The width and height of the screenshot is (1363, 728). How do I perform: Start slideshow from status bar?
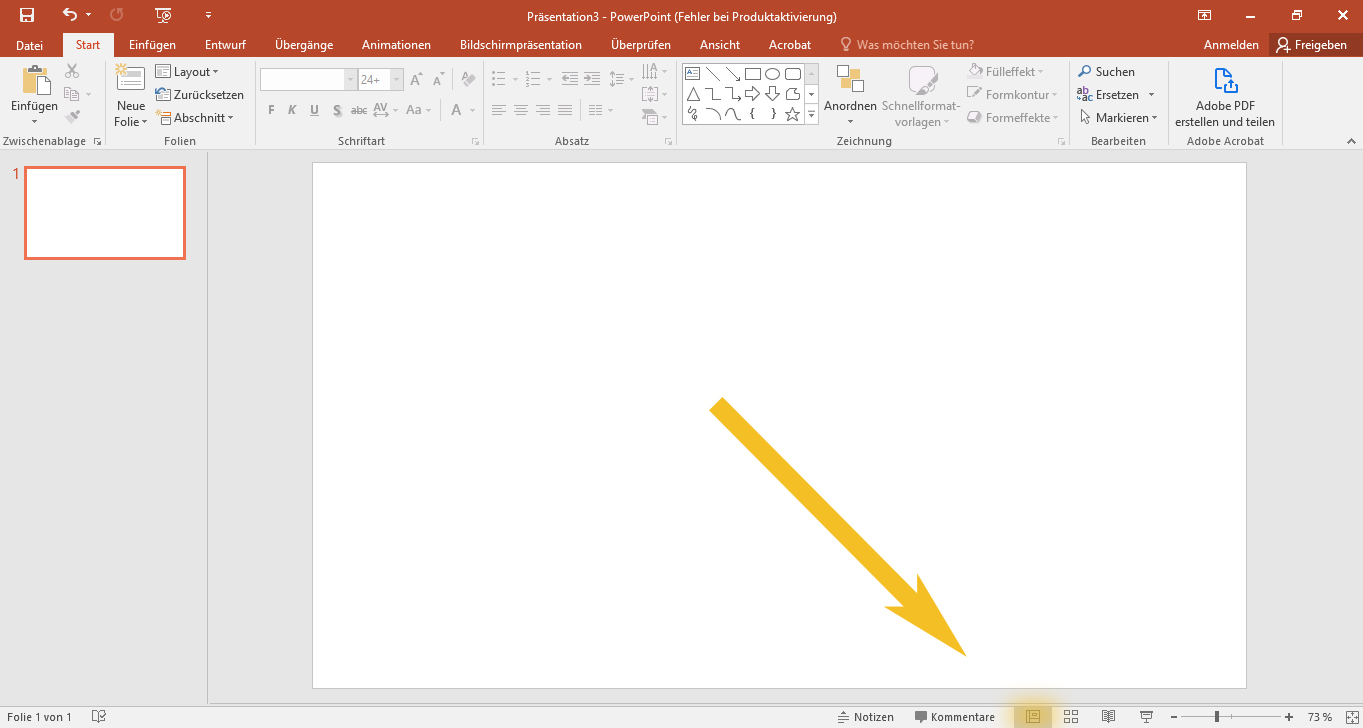(1147, 717)
